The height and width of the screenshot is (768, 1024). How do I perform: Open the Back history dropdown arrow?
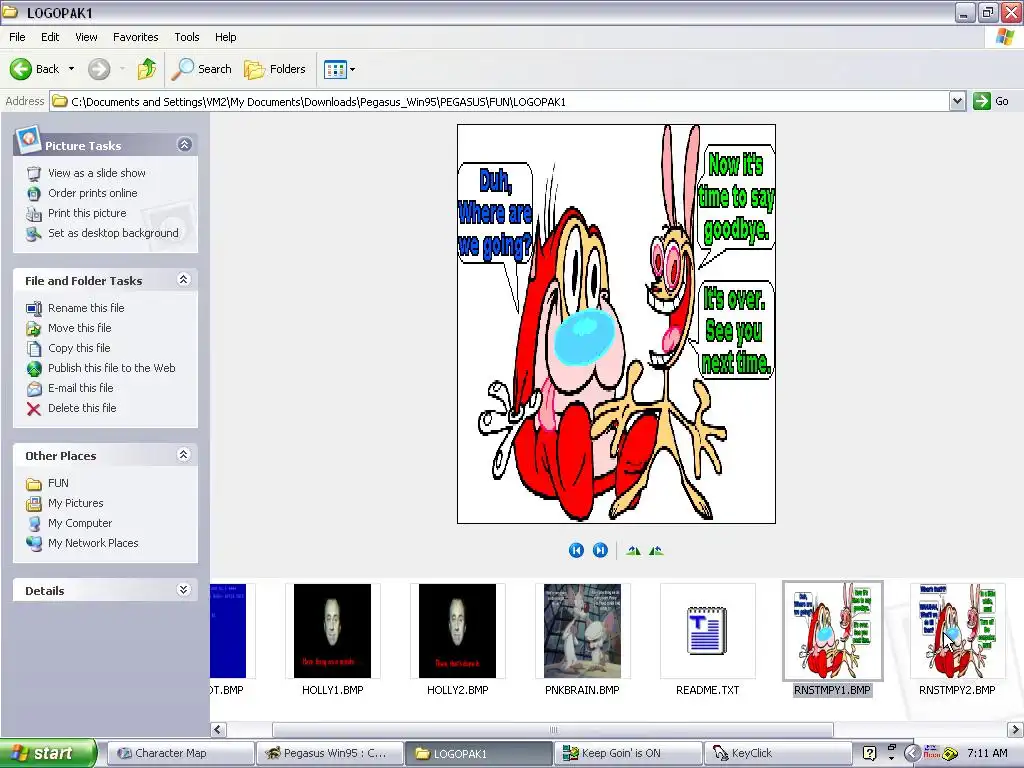tap(71, 69)
